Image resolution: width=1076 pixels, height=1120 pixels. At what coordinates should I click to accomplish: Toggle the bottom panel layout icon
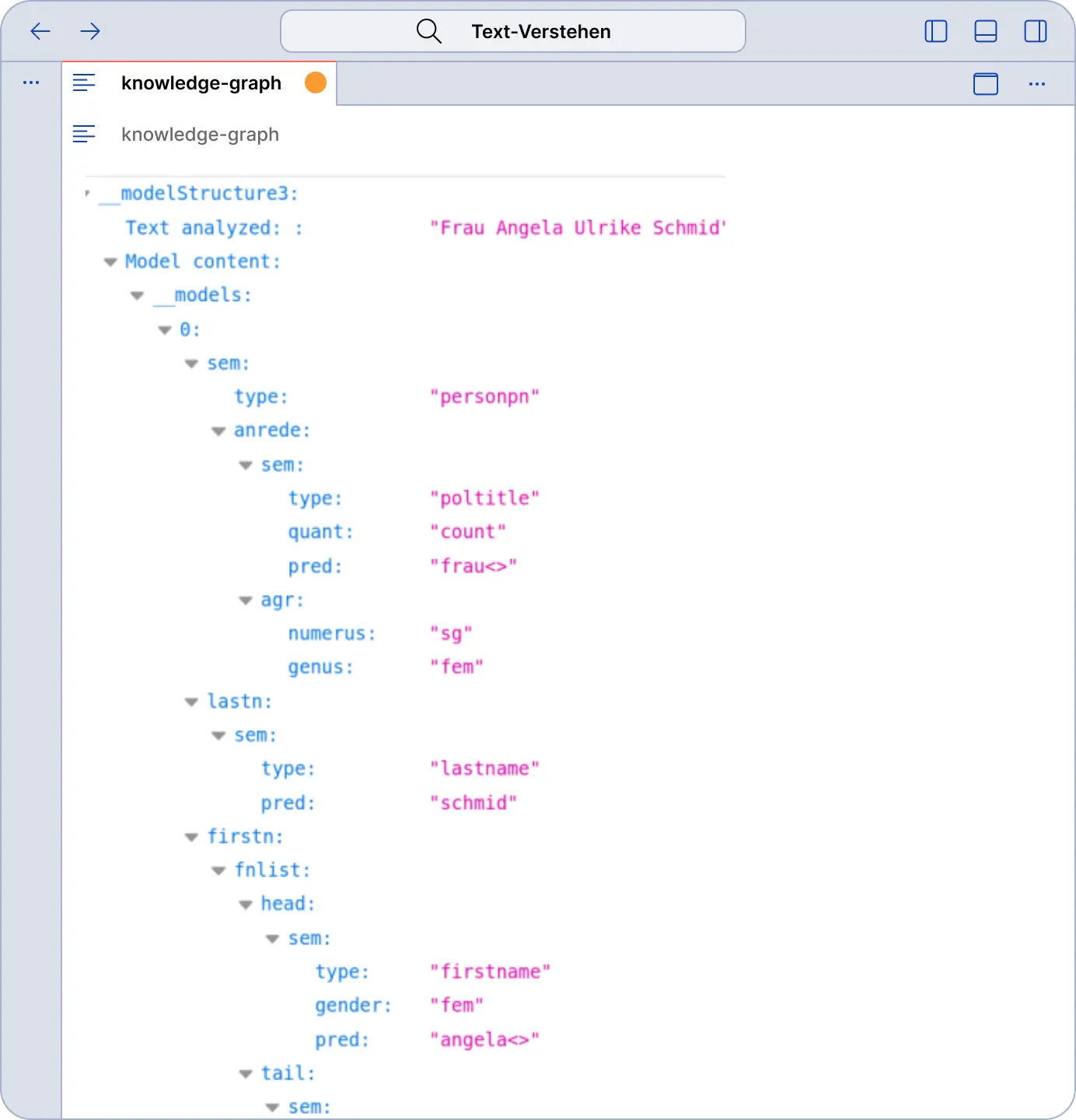[985, 31]
